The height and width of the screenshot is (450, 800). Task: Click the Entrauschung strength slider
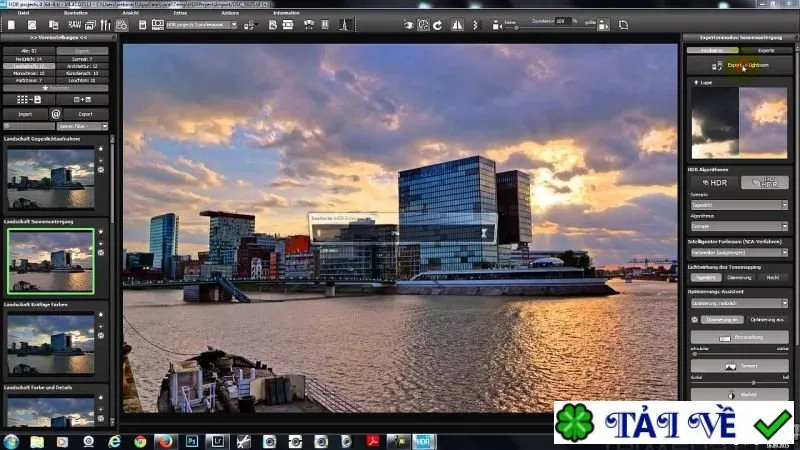739,353
